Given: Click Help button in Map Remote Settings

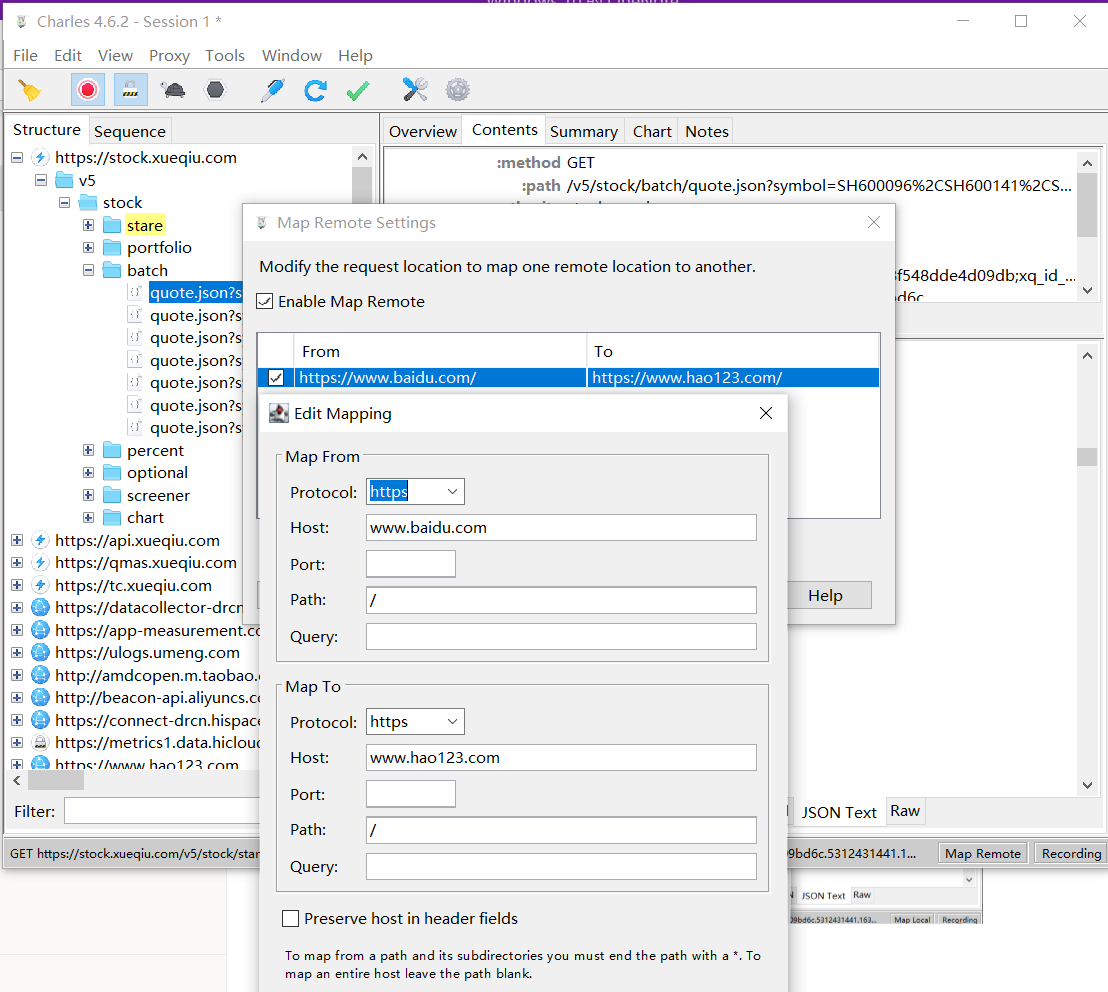Looking at the screenshot, I should (x=825, y=596).
